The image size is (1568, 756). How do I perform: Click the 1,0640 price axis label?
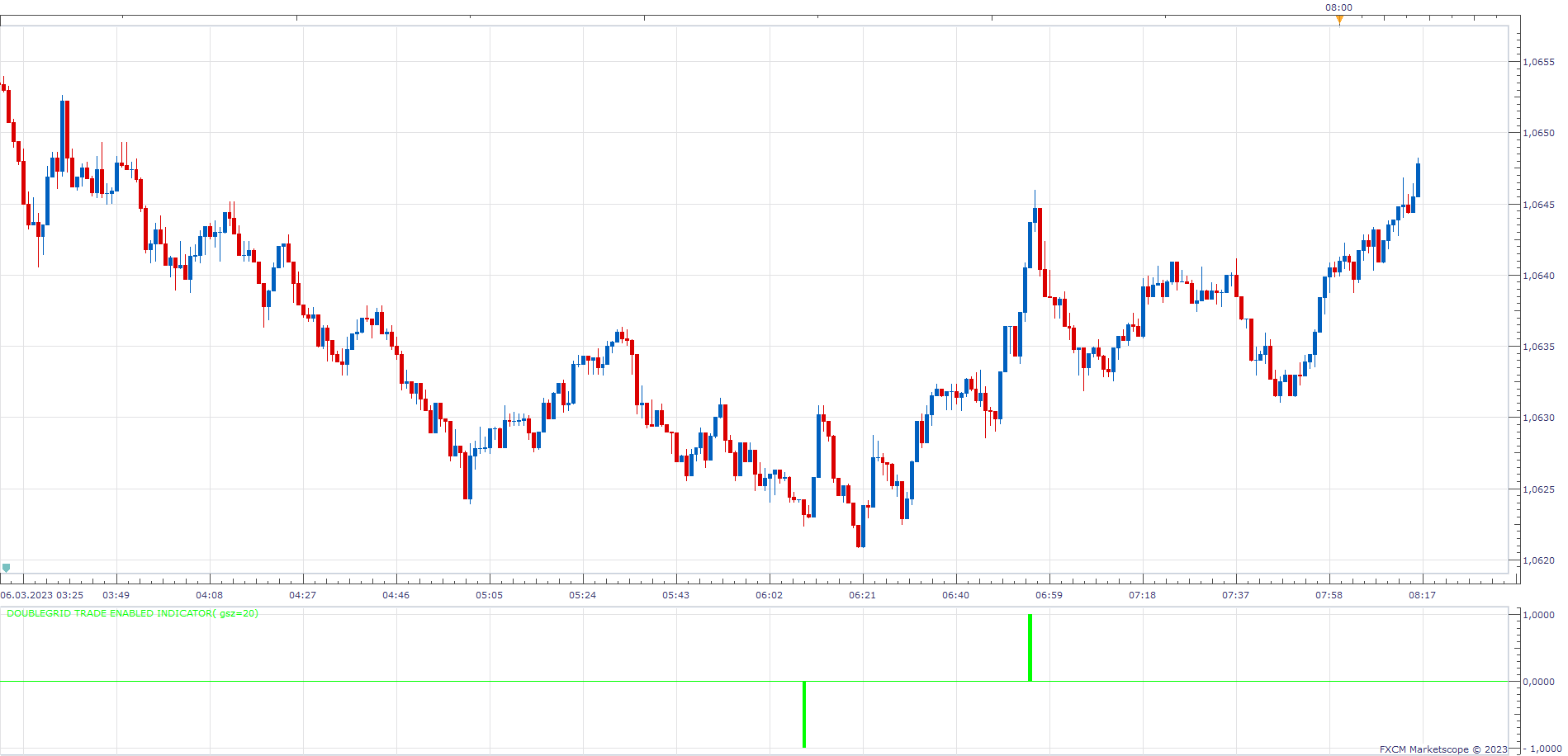1538,276
